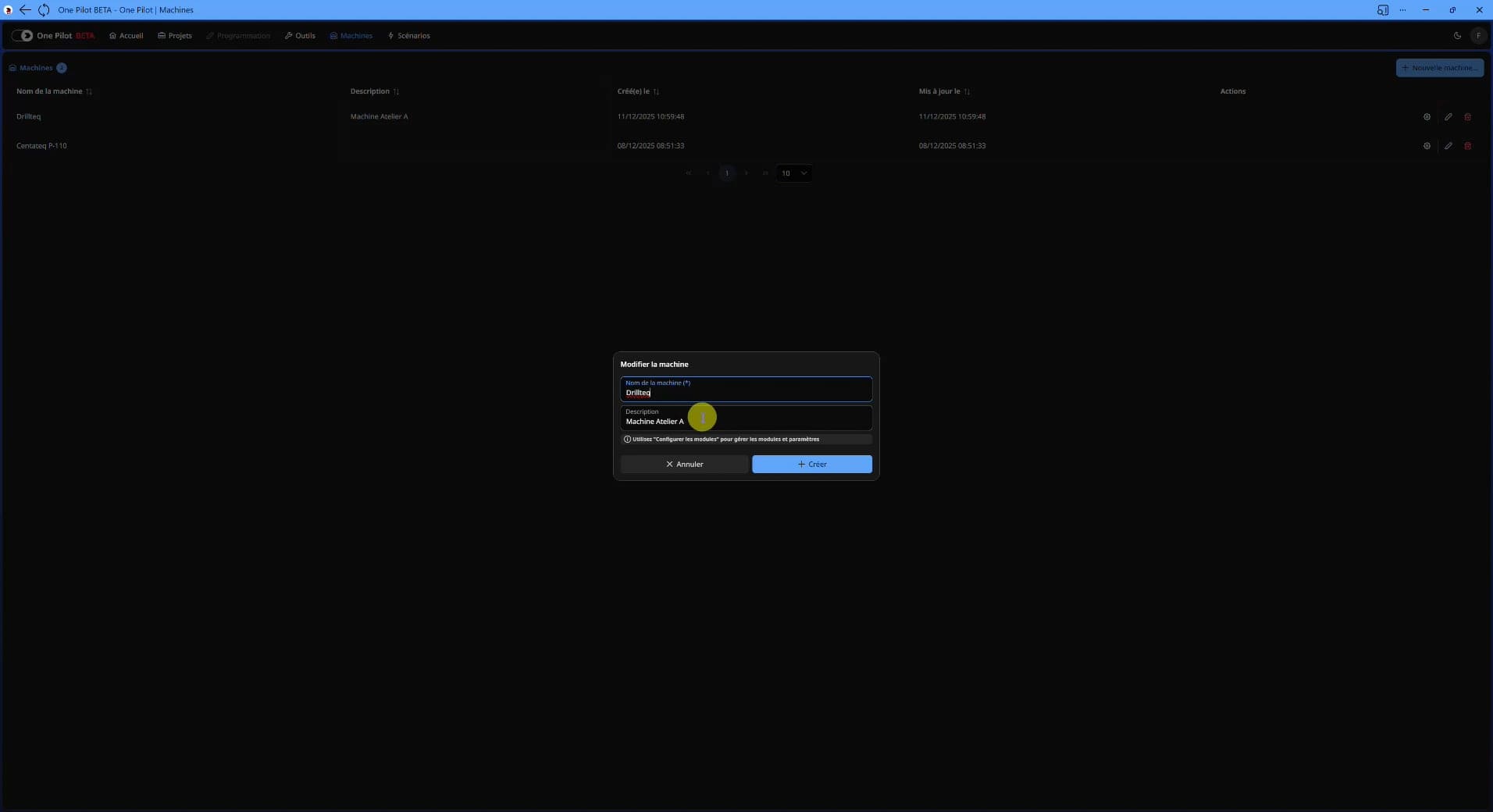1493x812 pixels.
Task: Go to last page of table
Action: tap(765, 173)
